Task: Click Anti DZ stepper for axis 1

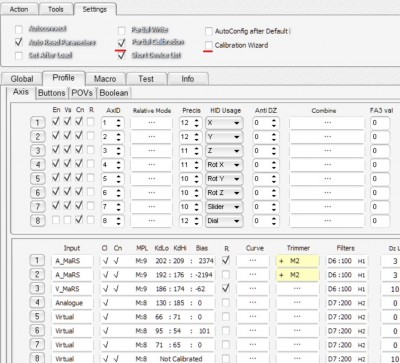Action: click(274, 123)
